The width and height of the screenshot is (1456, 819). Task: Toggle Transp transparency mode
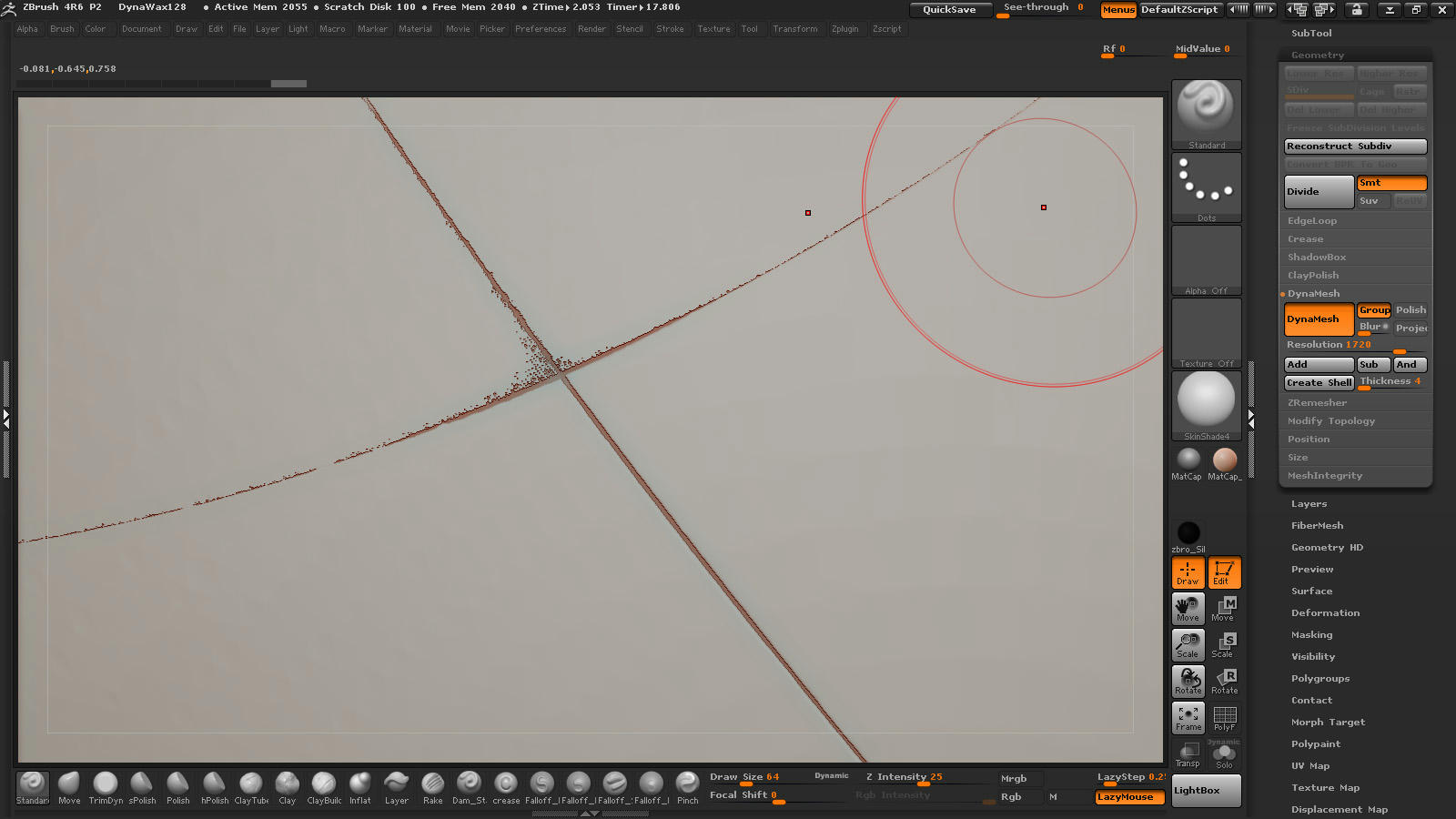[1188, 754]
